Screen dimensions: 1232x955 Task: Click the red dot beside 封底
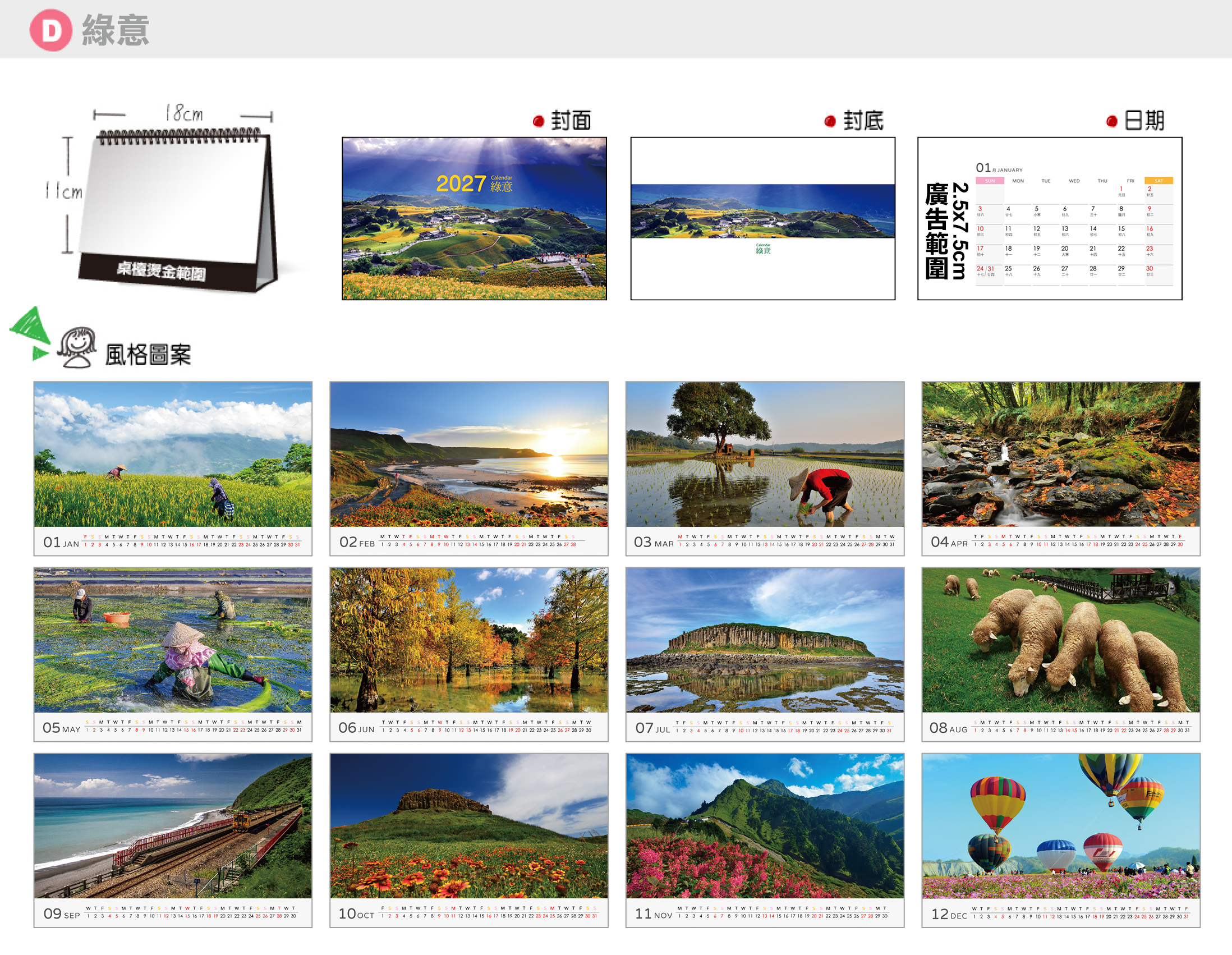coord(830,121)
